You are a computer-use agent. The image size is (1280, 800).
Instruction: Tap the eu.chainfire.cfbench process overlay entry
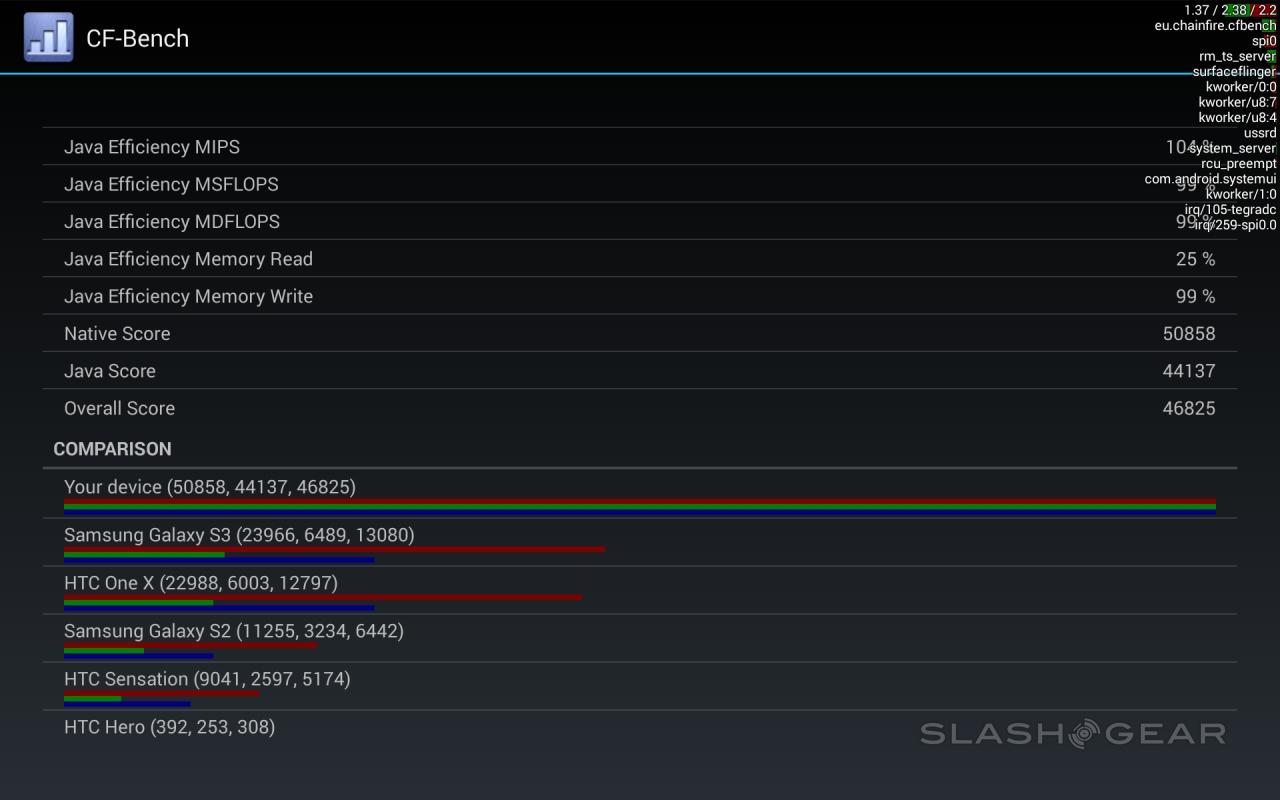click(1214, 26)
